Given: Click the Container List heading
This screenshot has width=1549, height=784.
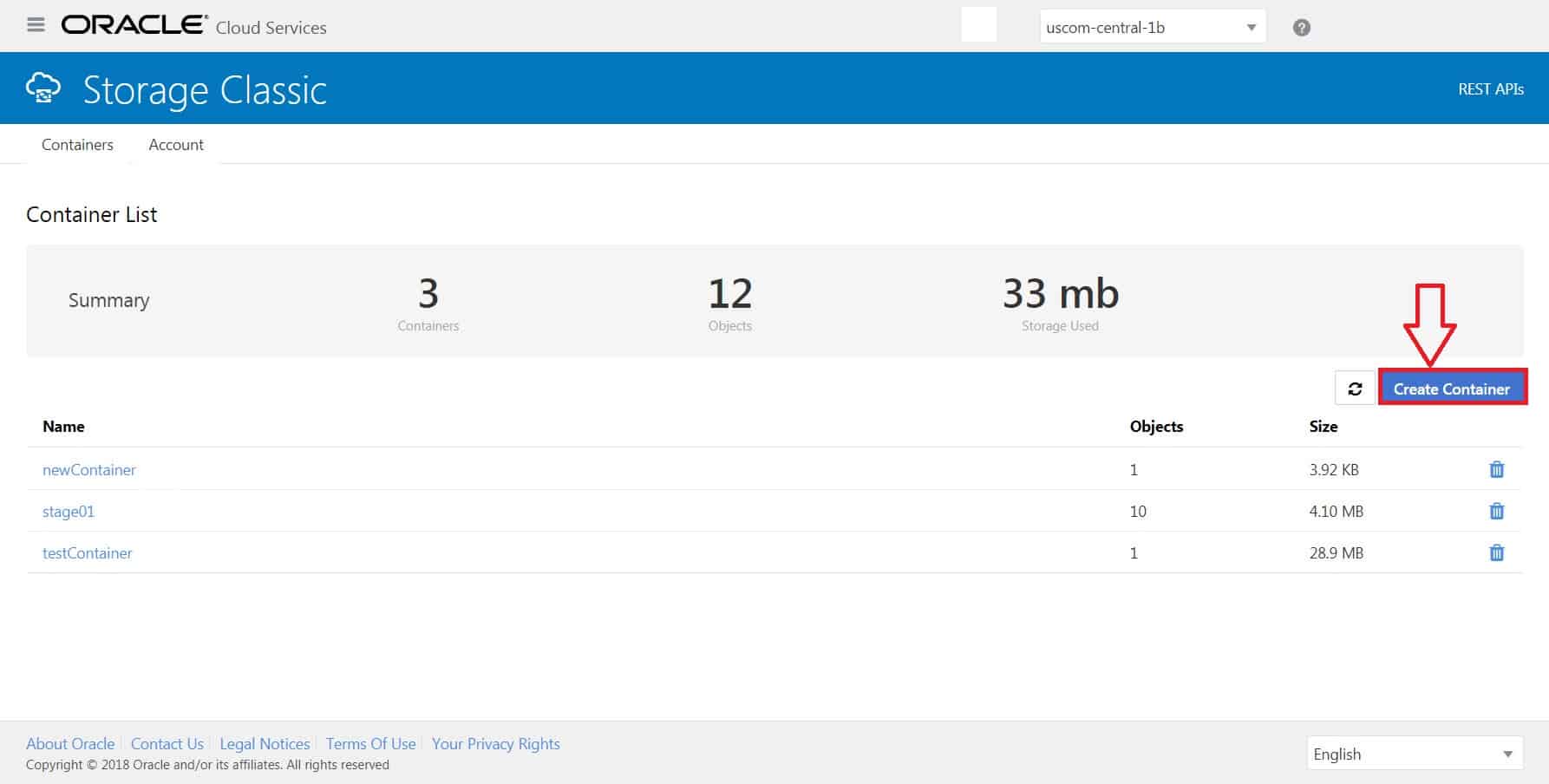Looking at the screenshot, I should pos(92,214).
